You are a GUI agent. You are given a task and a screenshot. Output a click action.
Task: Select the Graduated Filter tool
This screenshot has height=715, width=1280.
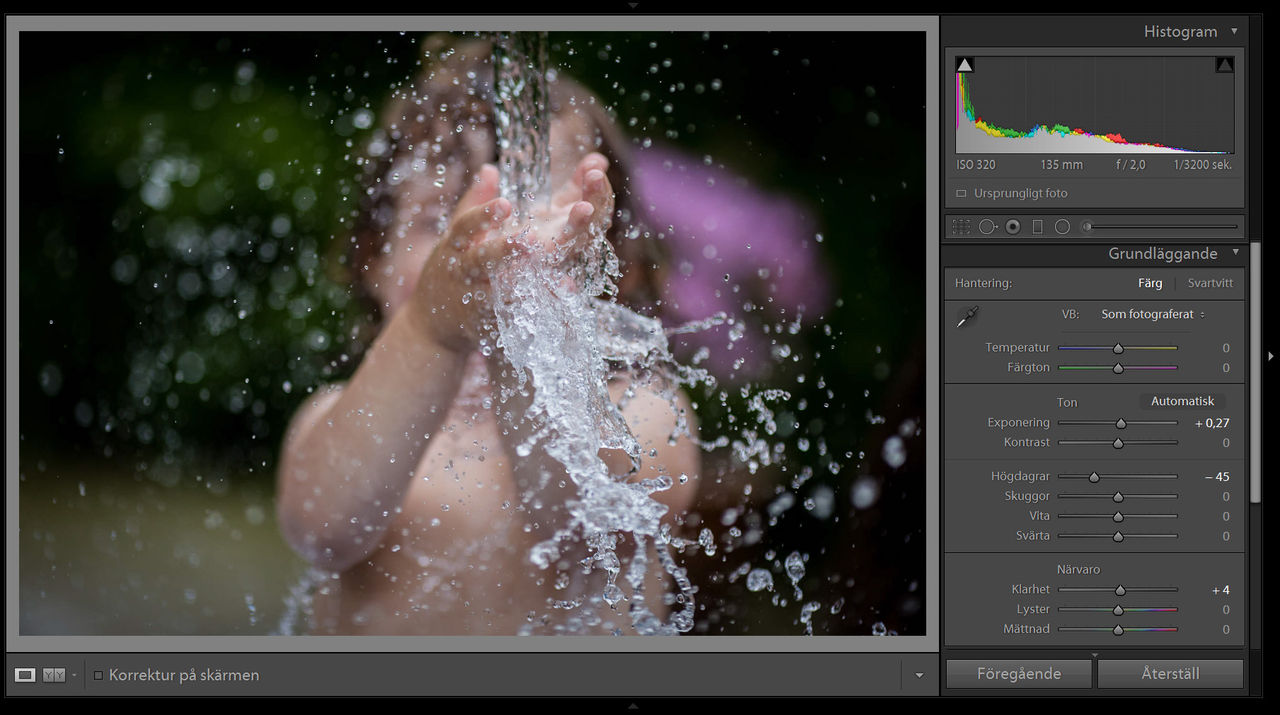click(x=1037, y=227)
